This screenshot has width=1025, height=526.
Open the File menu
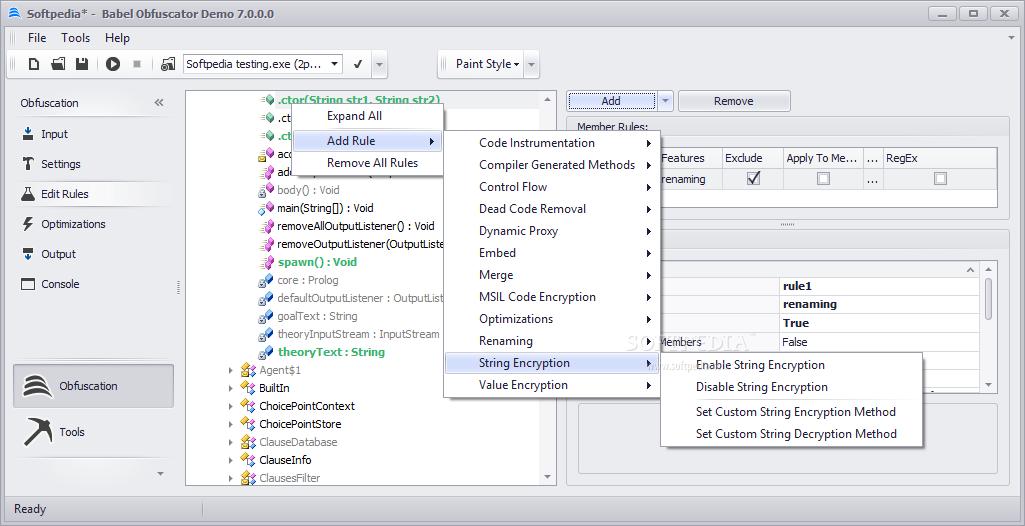click(x=37, y=38)
